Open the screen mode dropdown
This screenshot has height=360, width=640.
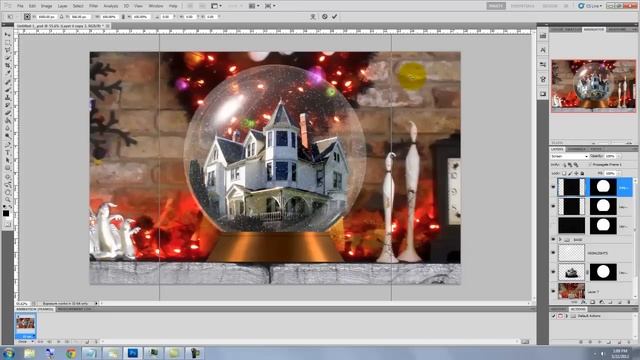click(270, 6)
